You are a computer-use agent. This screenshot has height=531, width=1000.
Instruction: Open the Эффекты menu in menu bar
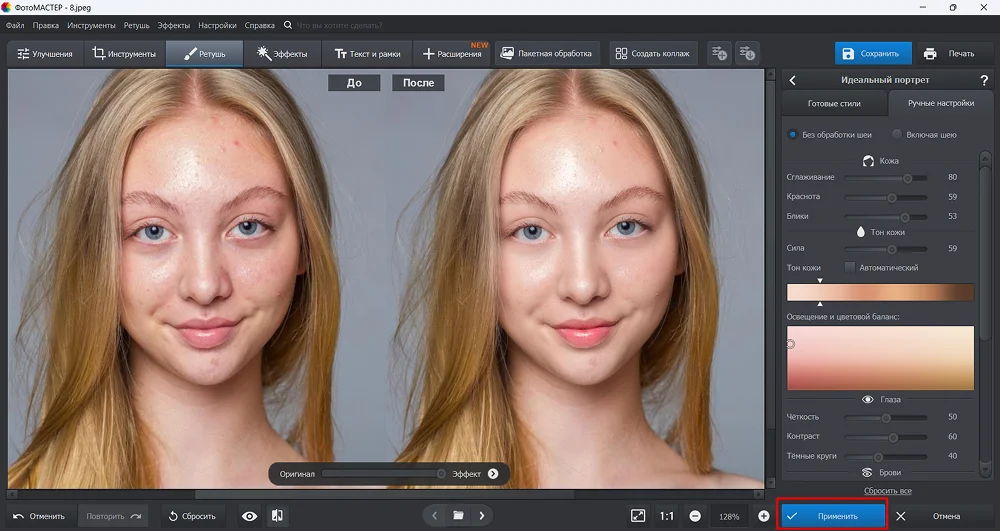pos(173,25)
